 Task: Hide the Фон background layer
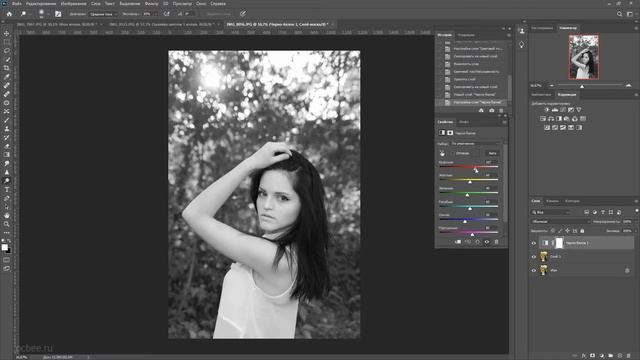point(533,270)
